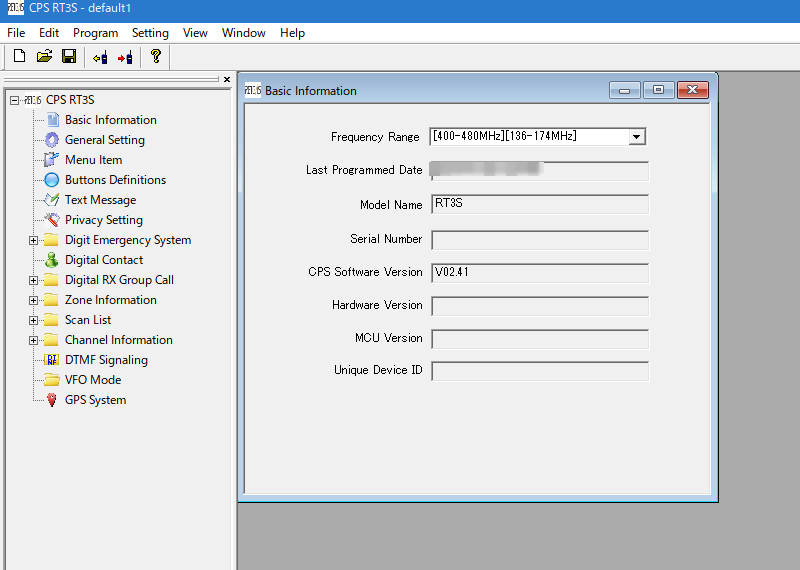
Task: Open the Program menu
Action: pos(95,33)
